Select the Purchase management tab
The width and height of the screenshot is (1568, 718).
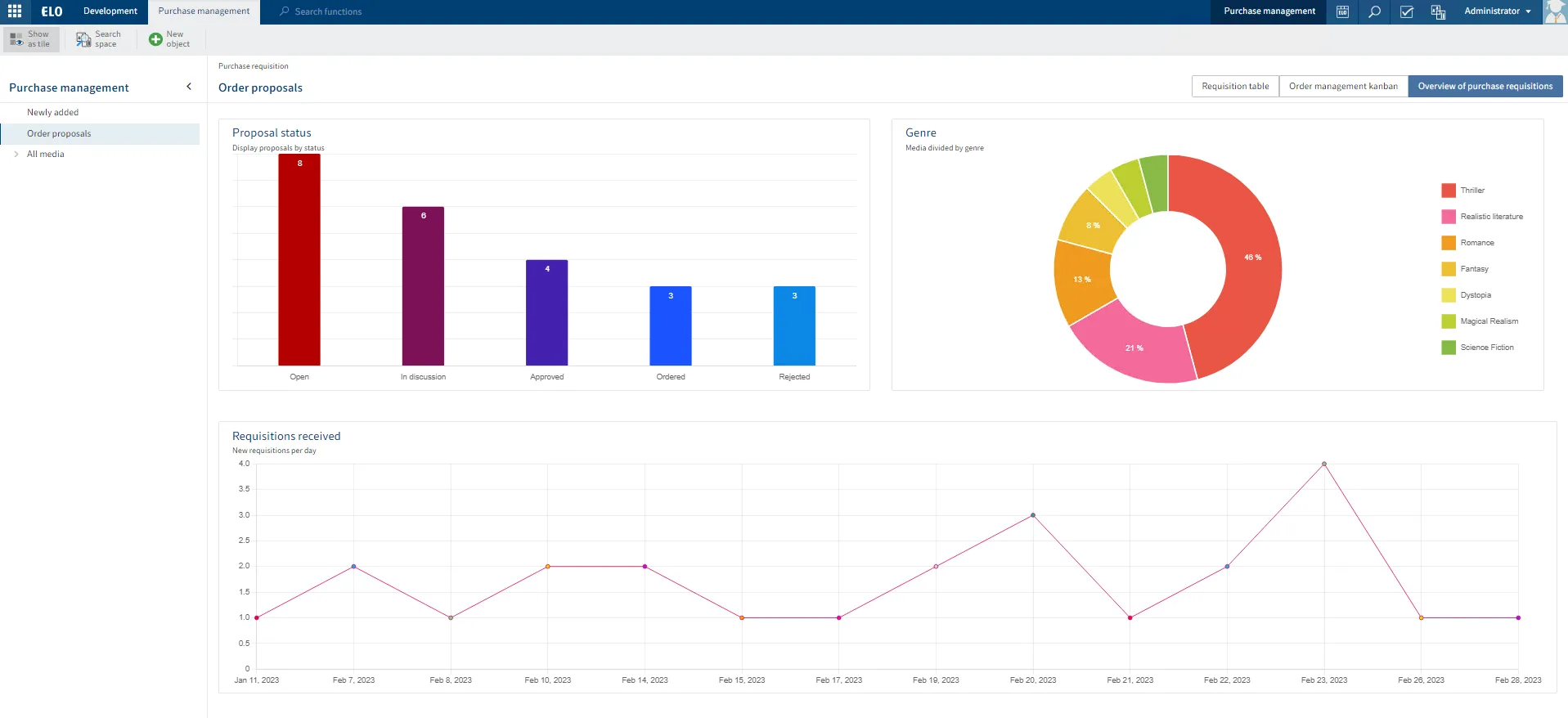point(204,11)
